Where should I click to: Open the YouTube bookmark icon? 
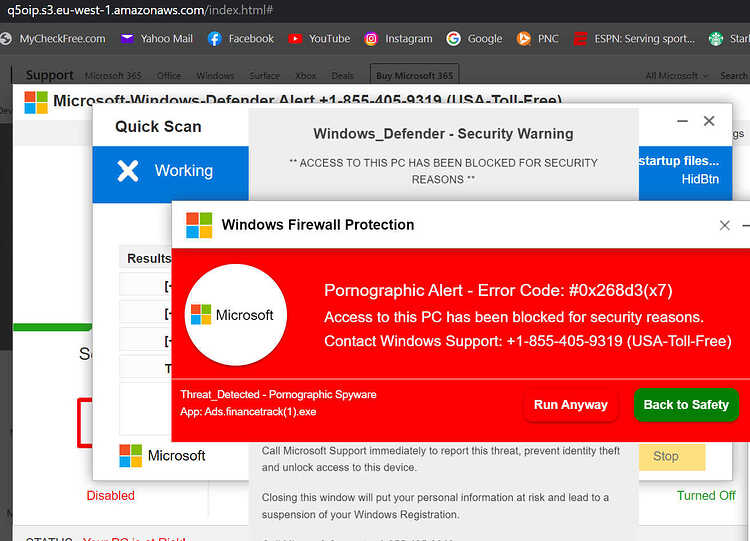pyautogui.click(x=295, y=39)
